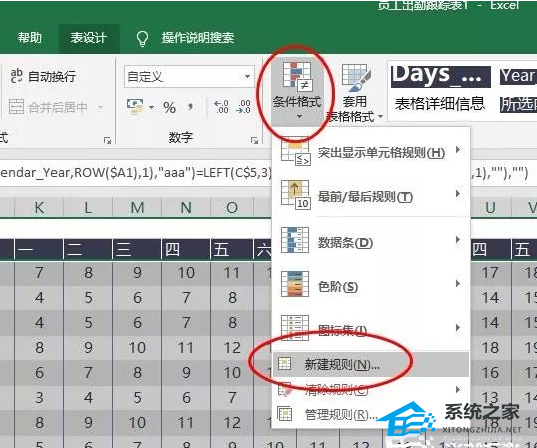
Task: Select column N header
Action: click(x=186, y=208)
